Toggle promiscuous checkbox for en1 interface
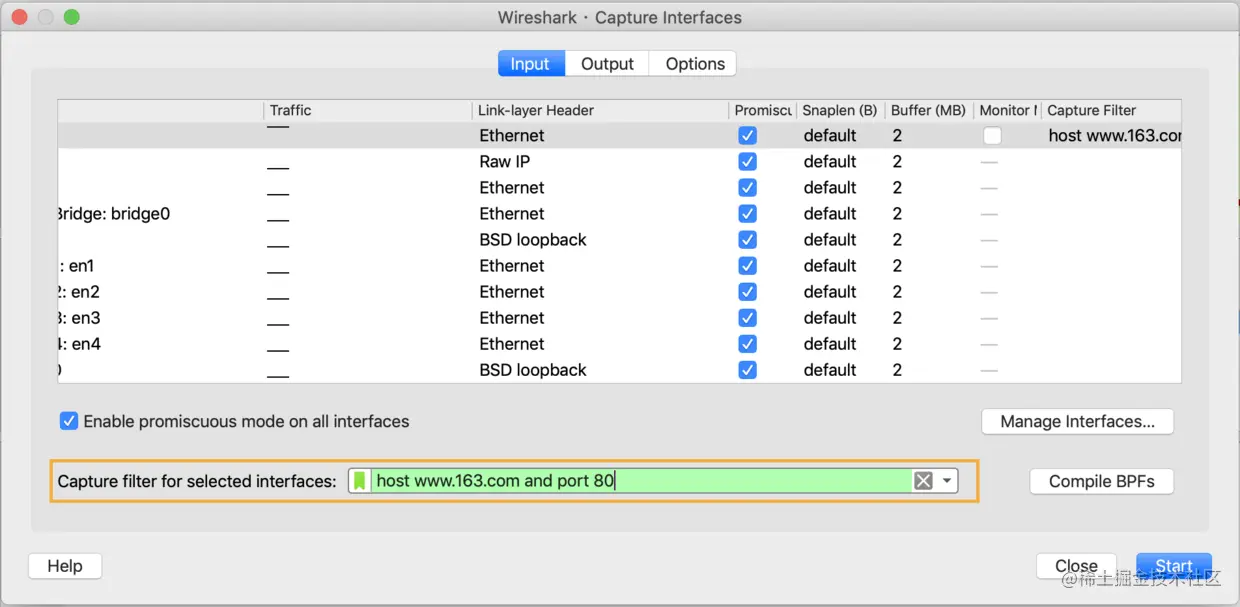Viewport: 1240px width, 607px height. click(747, 266)
